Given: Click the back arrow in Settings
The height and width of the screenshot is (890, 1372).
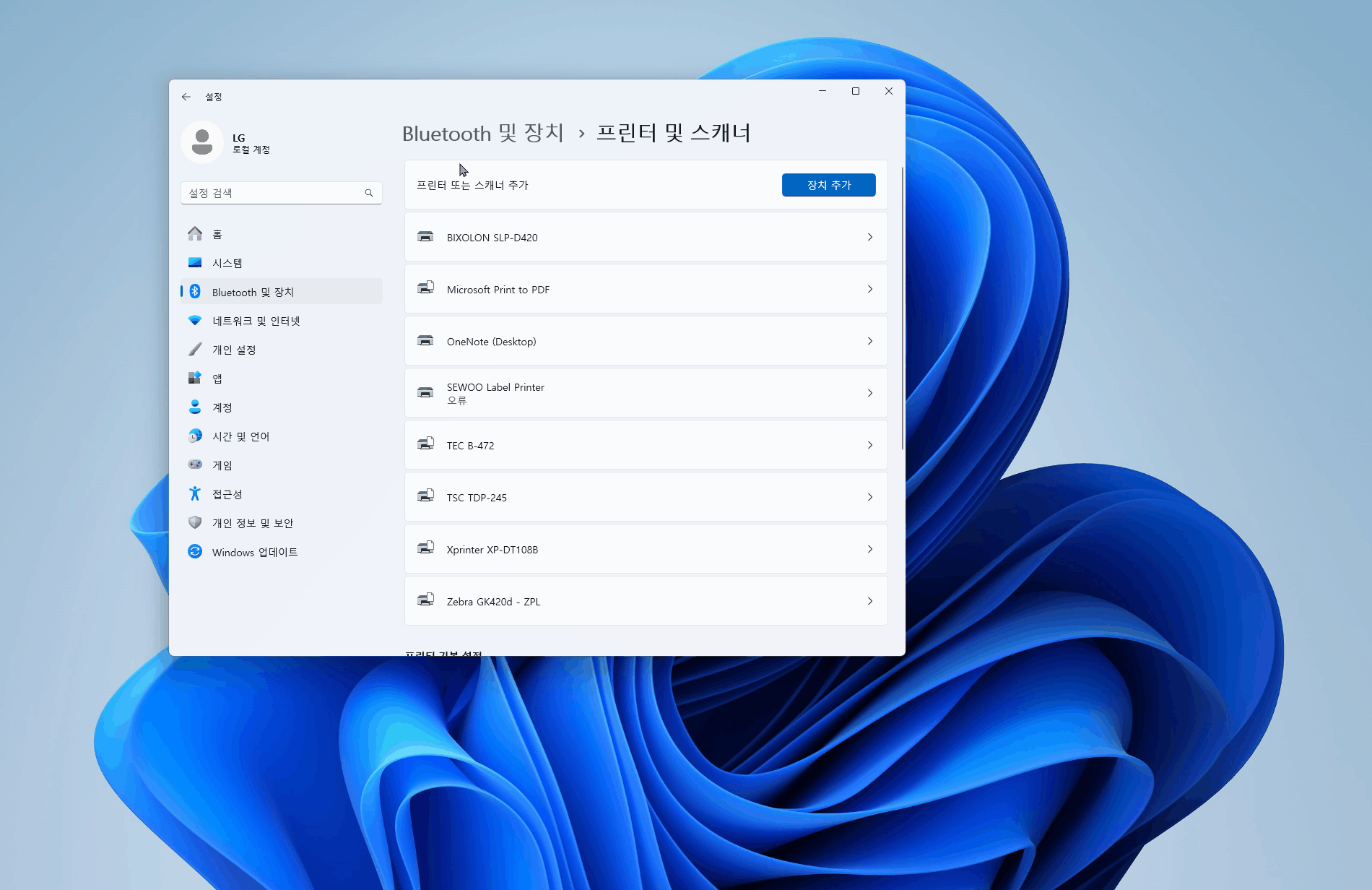Looking at the screenshot, I should [x=186, y=97].
